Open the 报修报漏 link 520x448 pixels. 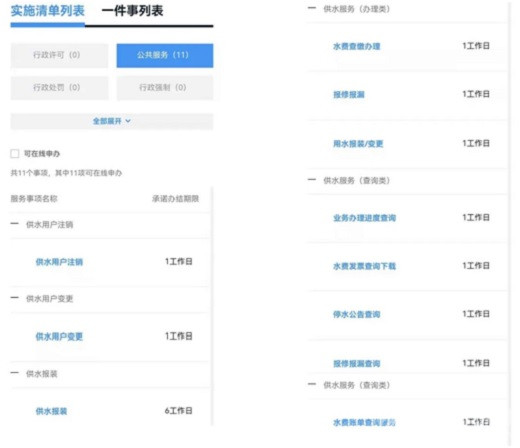tap(349, 95)
